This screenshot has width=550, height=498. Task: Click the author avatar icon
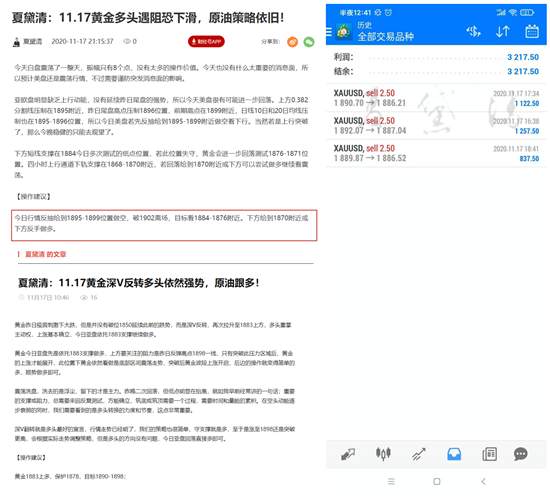[x=16, y=42]
